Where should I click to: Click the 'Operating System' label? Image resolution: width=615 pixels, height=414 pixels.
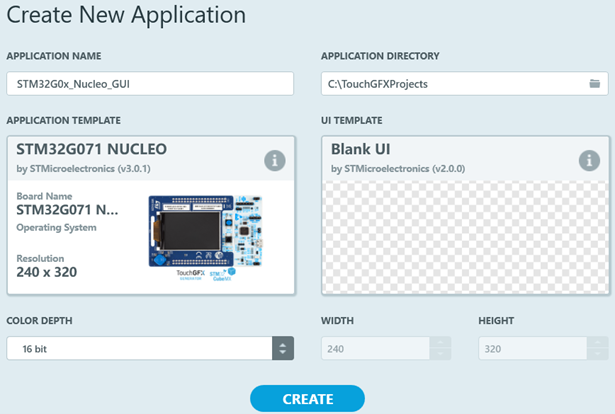pyautogui.click(x=56, y=228)
